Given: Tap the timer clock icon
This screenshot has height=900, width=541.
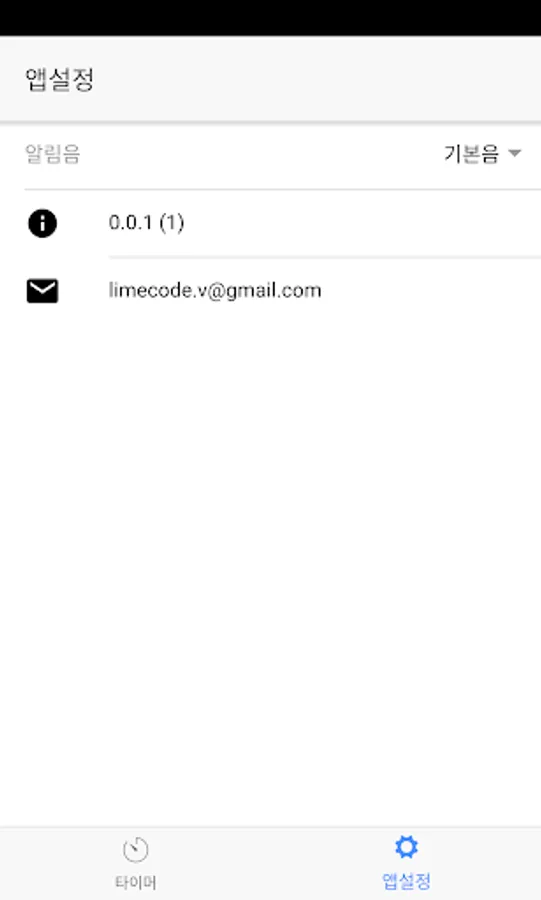Looking at the screenshot, I should [x=135, y=849].
